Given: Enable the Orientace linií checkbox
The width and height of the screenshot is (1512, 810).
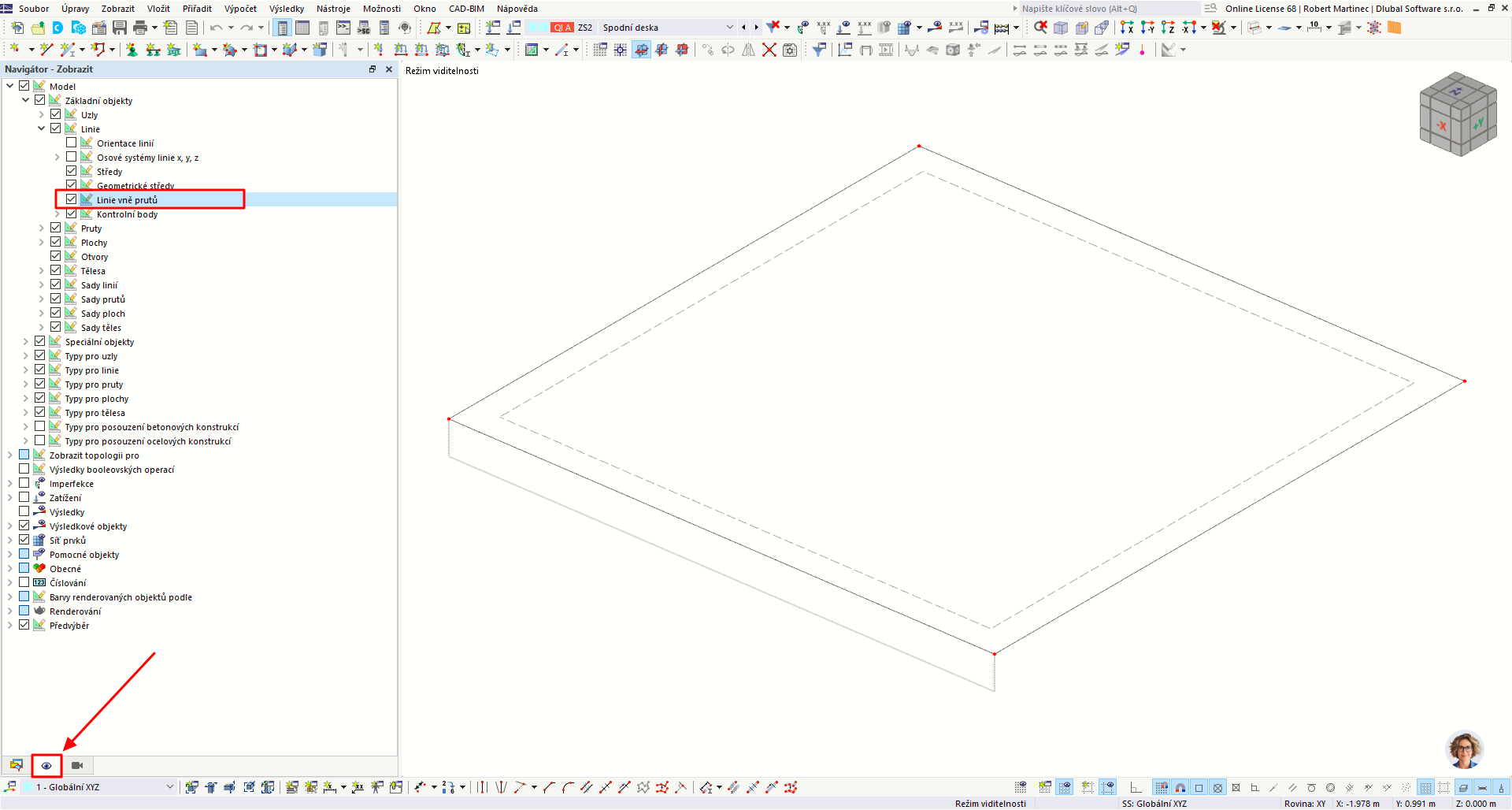Looking at the screenshot, I should [72, 142].
